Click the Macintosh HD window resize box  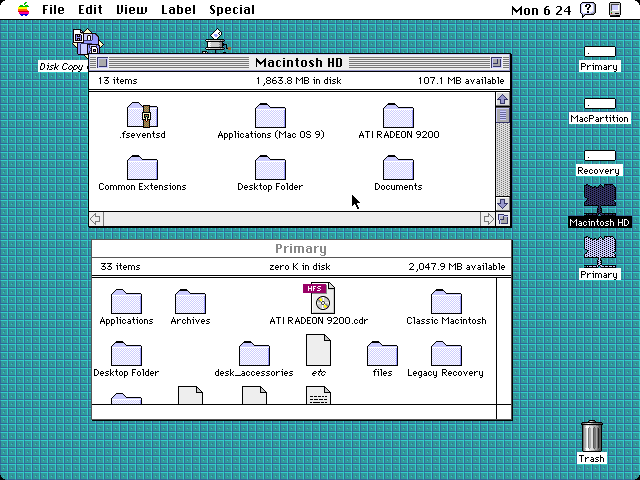[503, 219]
